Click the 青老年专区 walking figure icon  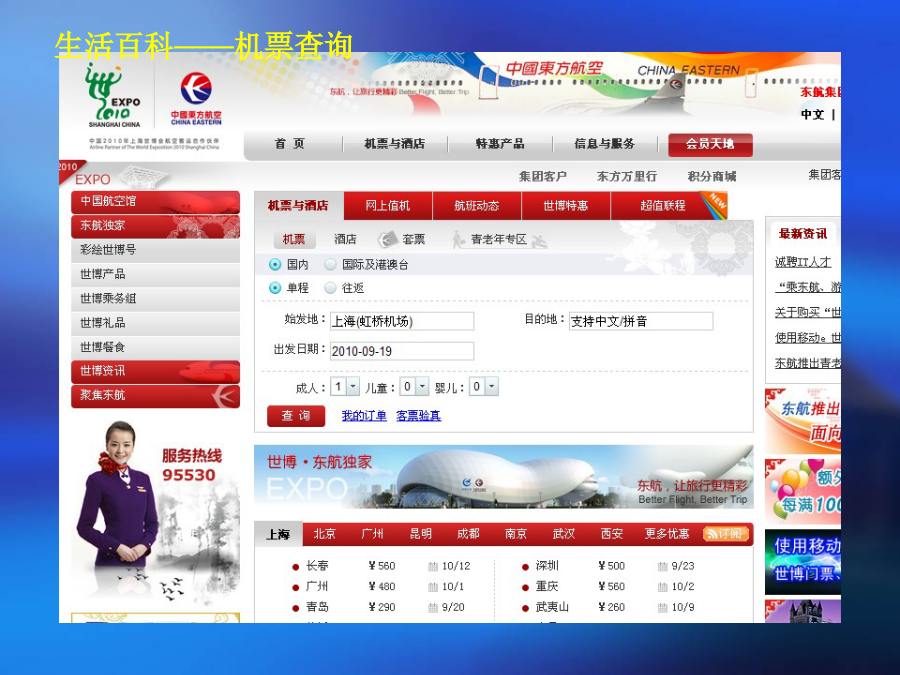click(x=459, y=239)
